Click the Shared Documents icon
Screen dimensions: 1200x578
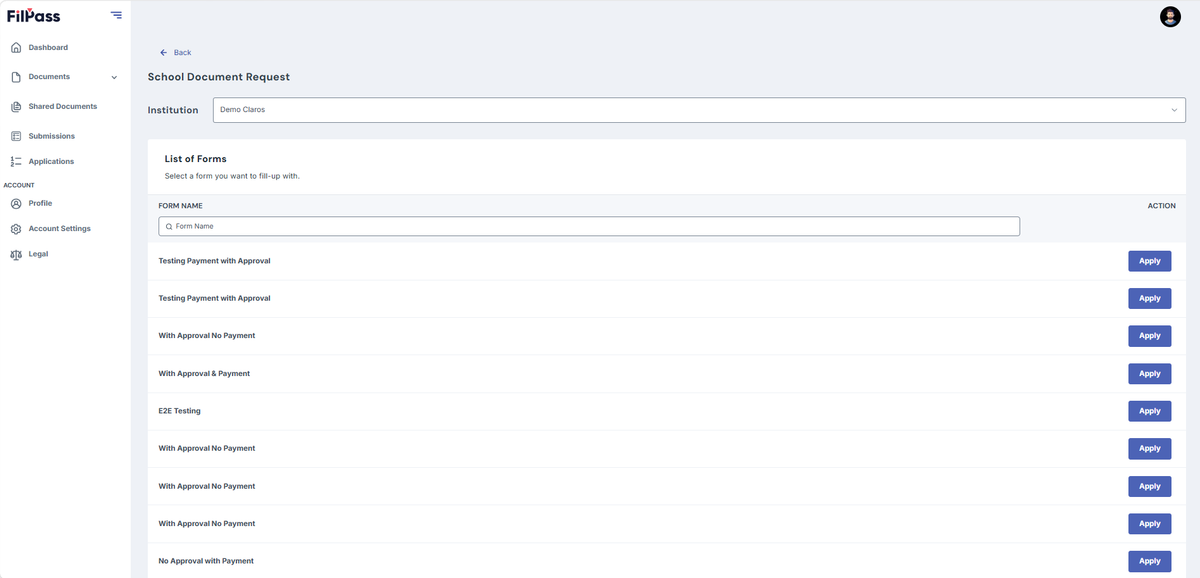point(16,107)
